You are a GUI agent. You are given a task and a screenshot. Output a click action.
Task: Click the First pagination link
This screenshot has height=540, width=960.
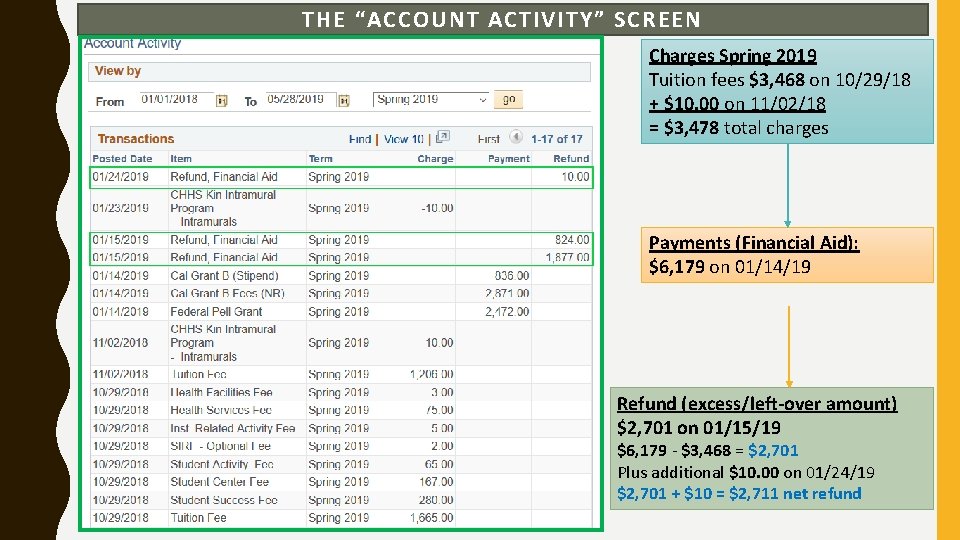pyautogui.click(x=489, y=140)
